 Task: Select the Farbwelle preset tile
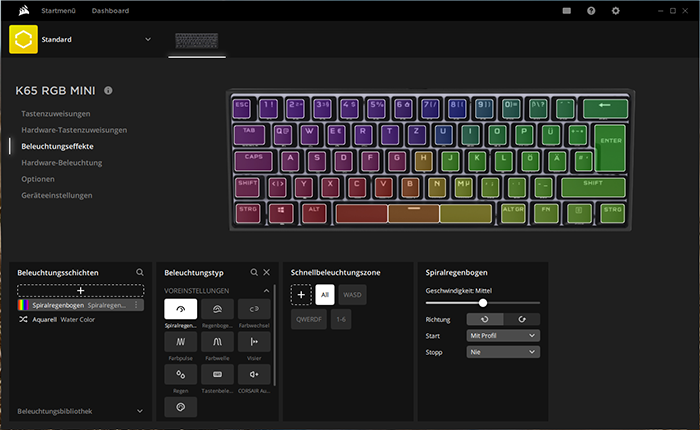pyautogui.click(x=217, y=342)
